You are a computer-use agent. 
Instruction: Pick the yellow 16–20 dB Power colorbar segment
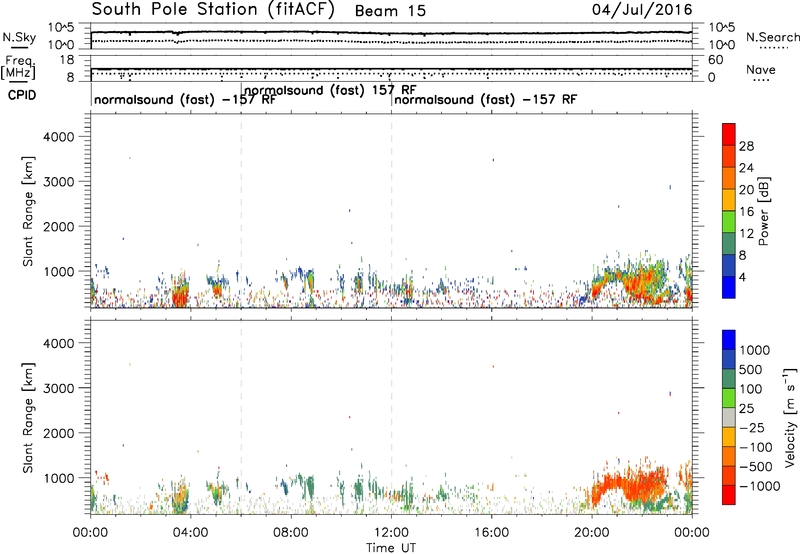tap(729, 200)
